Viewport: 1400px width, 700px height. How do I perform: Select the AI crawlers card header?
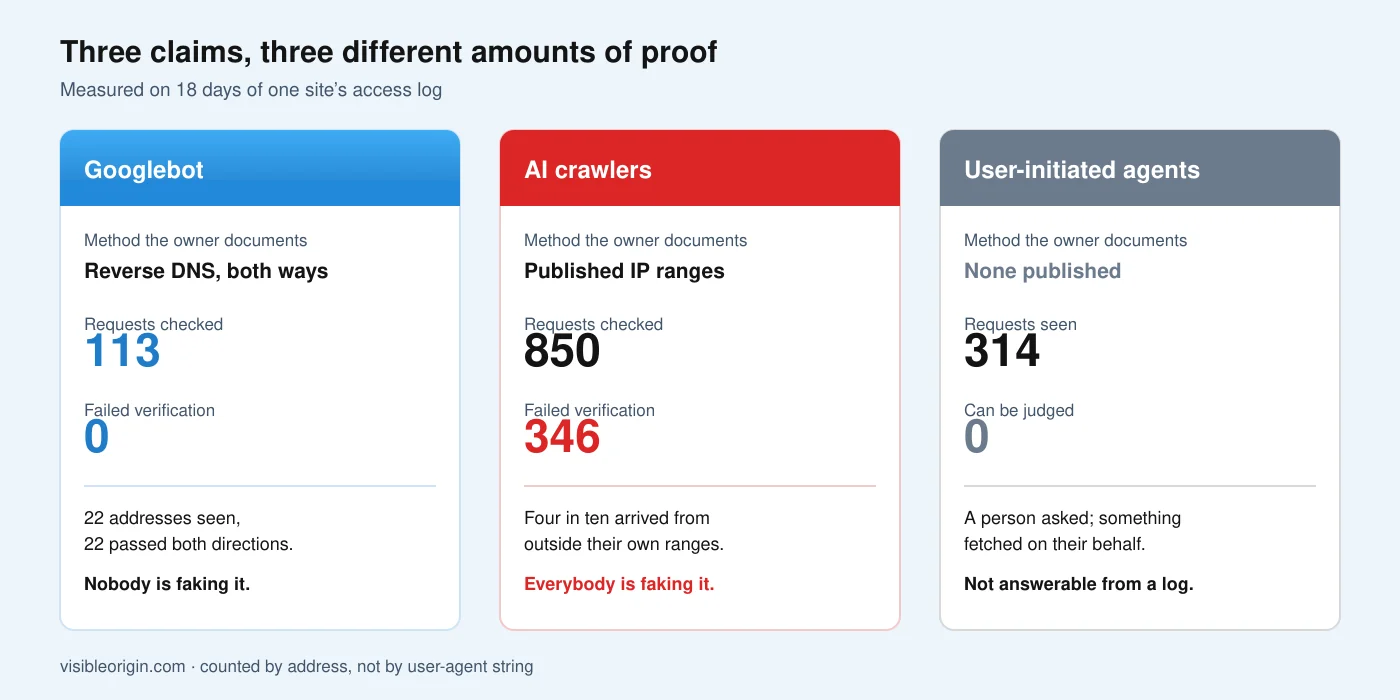(x=700, y=168)
